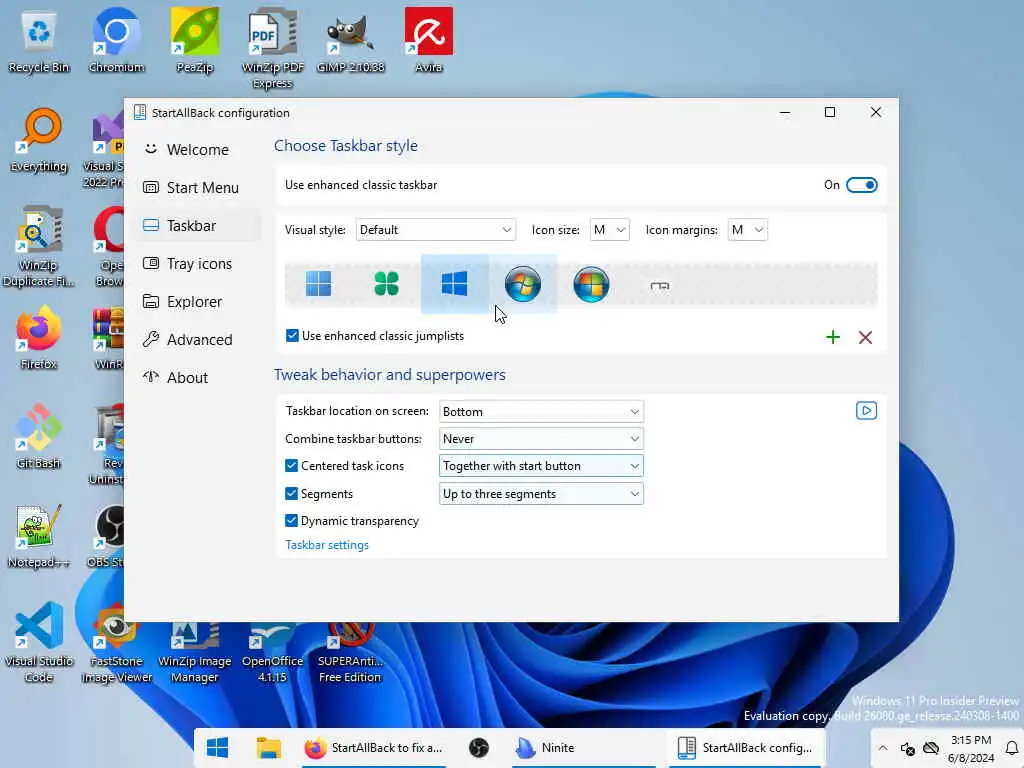Switch to Firefox StartAllBack taskbar window
This screenshot has height=768, width=1024.
(x=374, y=748)
